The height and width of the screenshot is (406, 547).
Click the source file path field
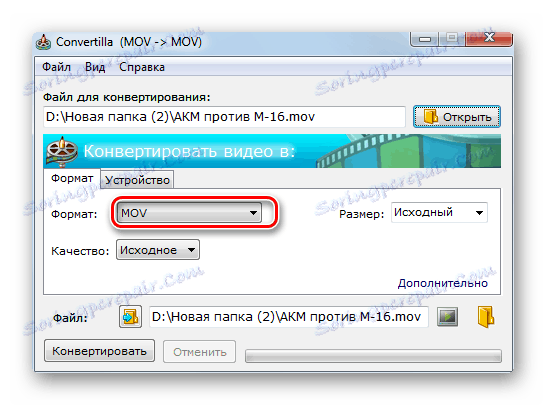[x=224, y=117]
